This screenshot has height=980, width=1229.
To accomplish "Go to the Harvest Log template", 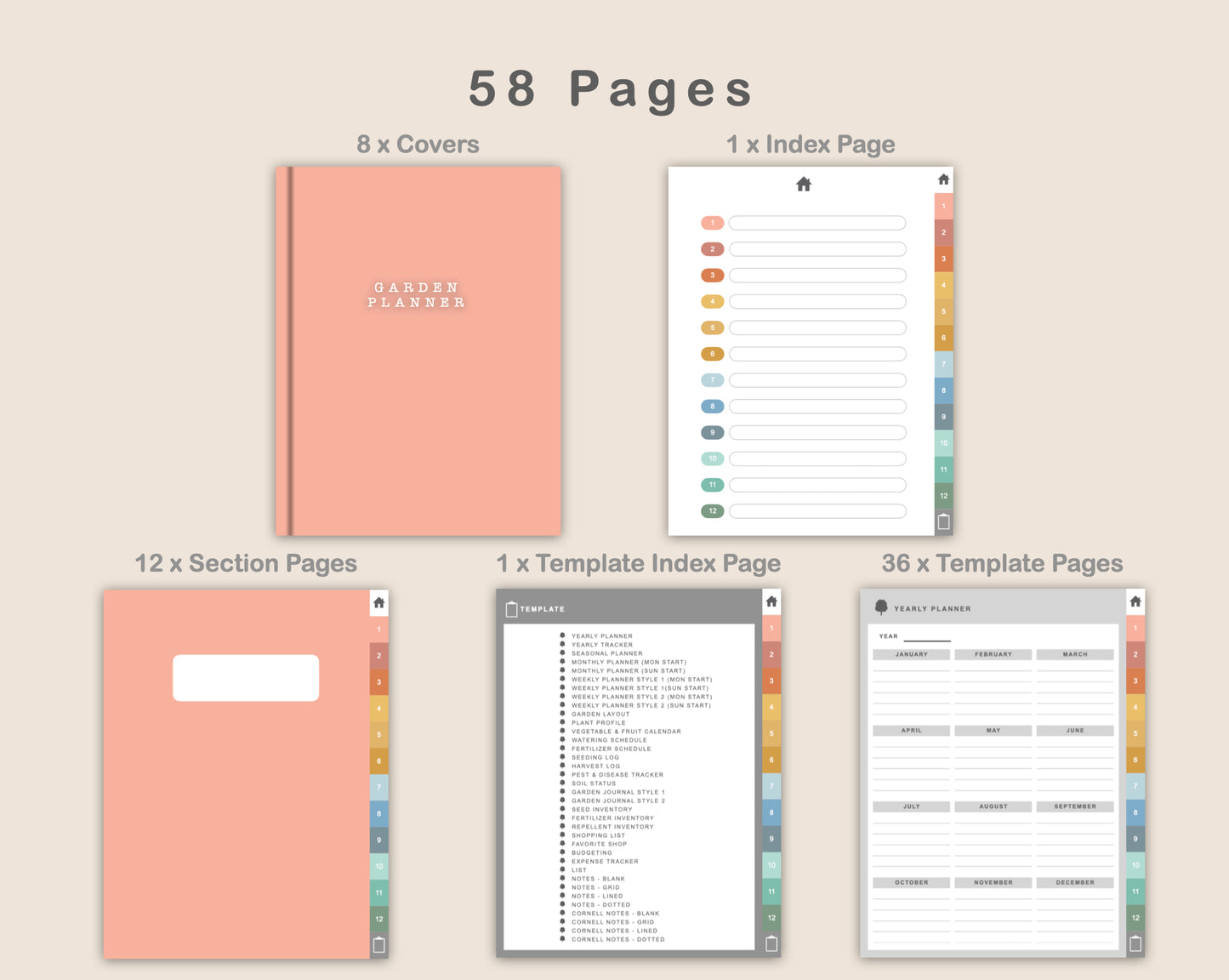I will (595, 766).
